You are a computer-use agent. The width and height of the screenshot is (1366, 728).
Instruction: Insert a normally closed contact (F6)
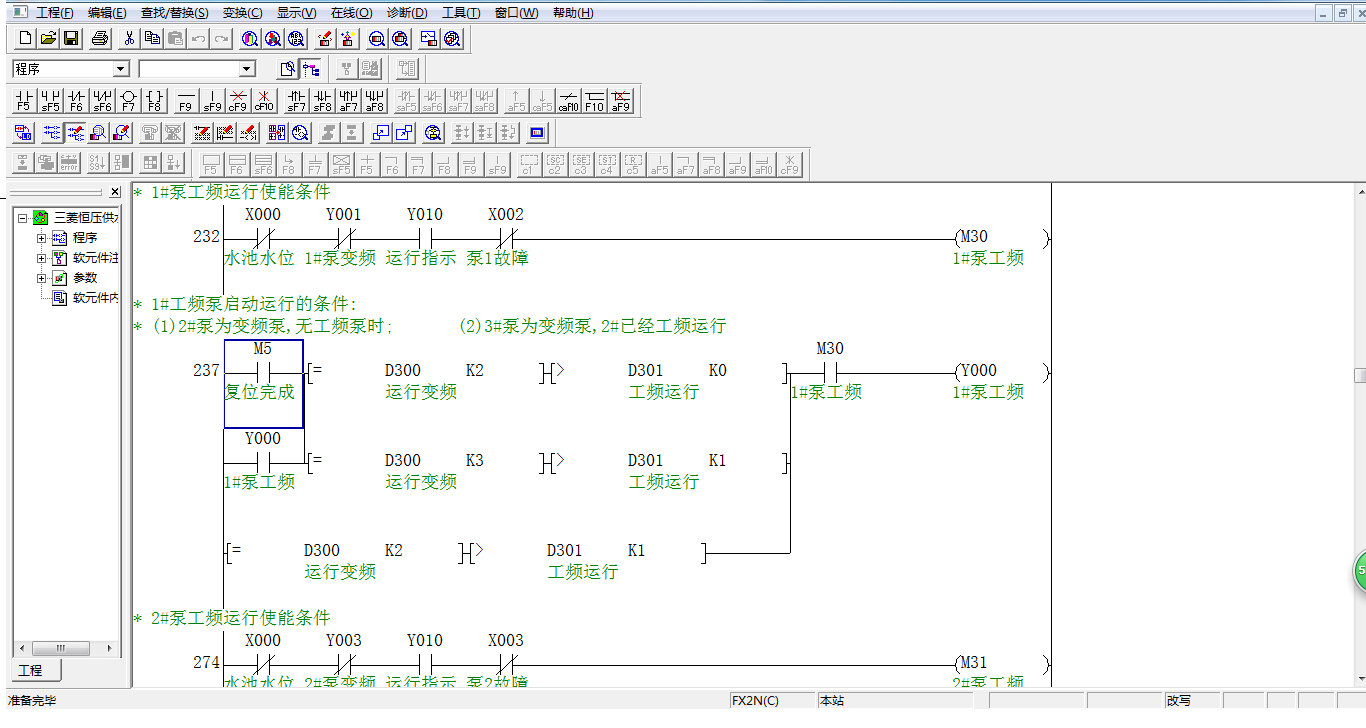(76, 100)
